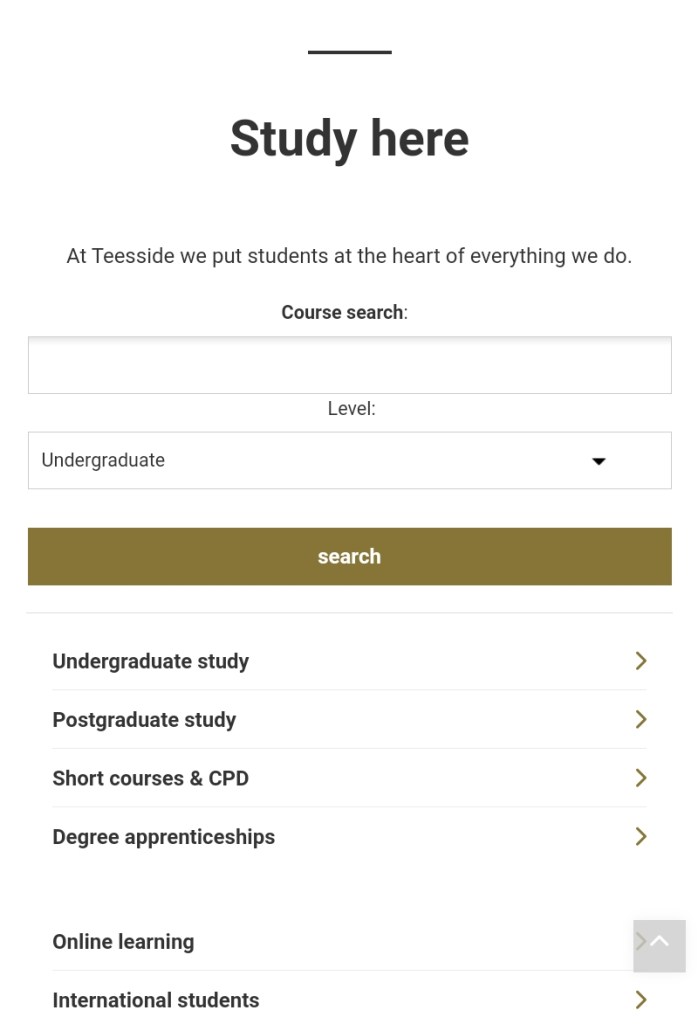Go to Degree apprenticeships
The width and height of the screenshot is (698, 1024).
pos(163,837)
